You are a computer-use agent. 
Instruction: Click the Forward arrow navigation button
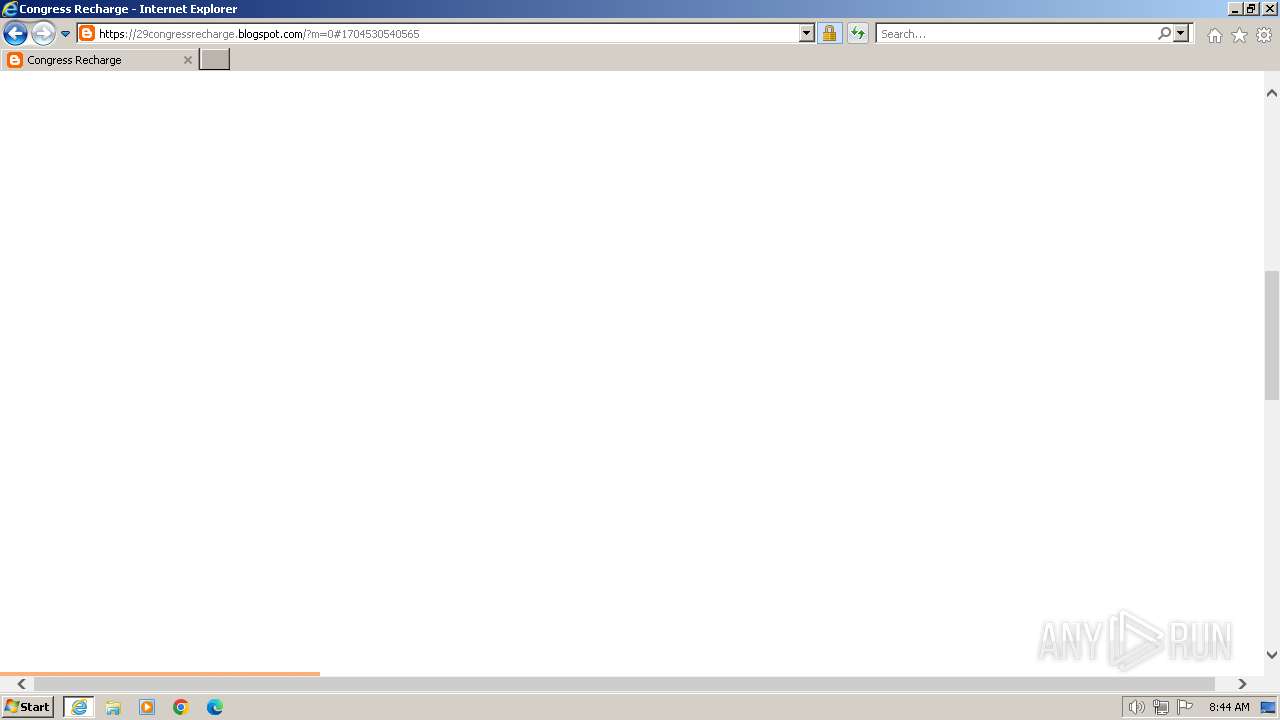coord(43,33)
